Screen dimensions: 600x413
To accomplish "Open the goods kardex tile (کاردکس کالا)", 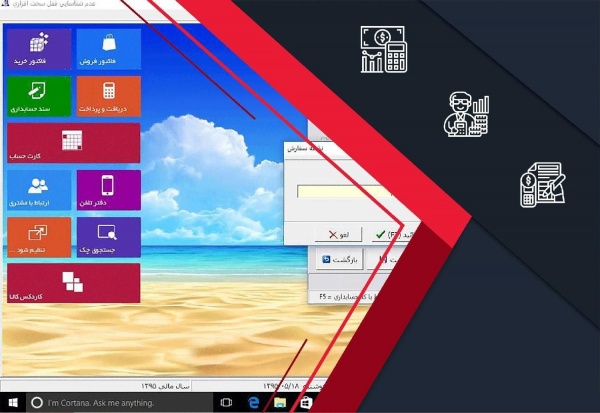I will click(73, 283).
